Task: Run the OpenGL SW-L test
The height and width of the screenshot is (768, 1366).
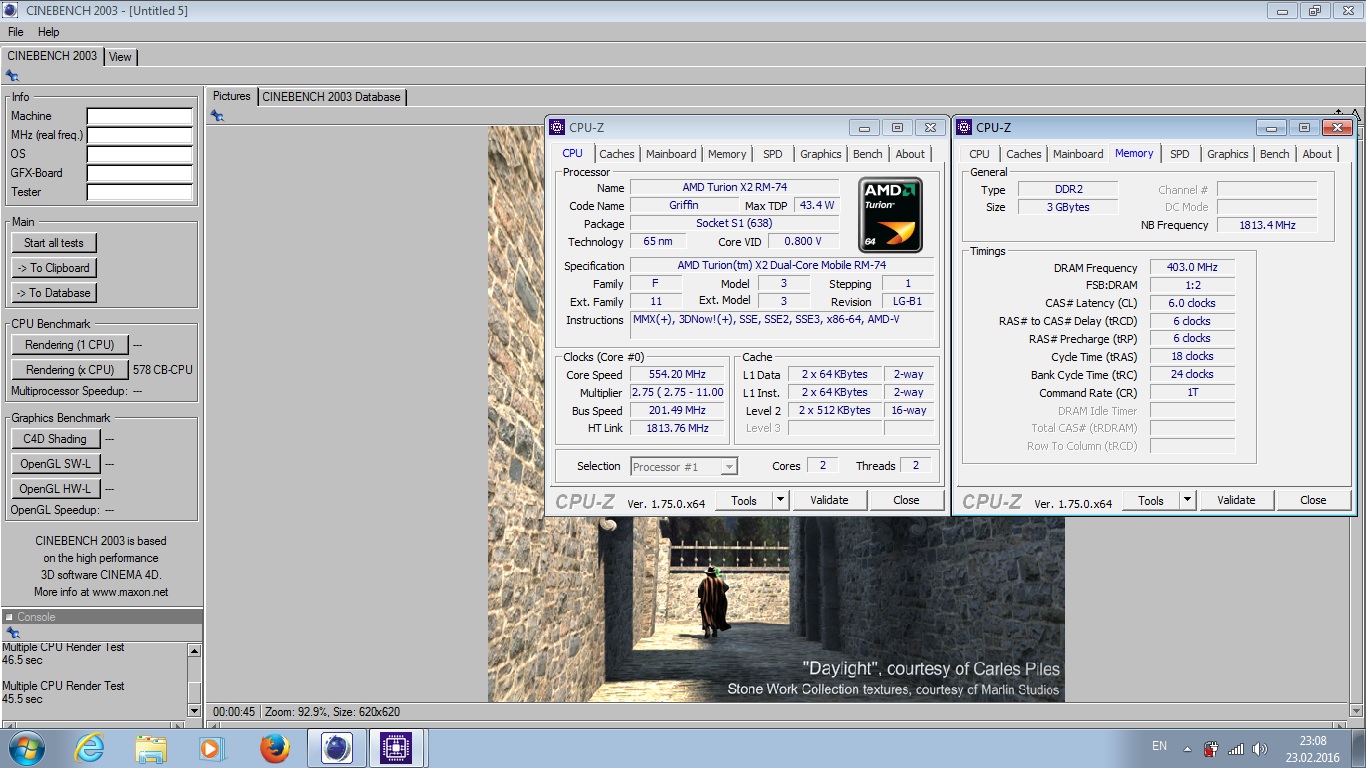Action: [55, 464]
